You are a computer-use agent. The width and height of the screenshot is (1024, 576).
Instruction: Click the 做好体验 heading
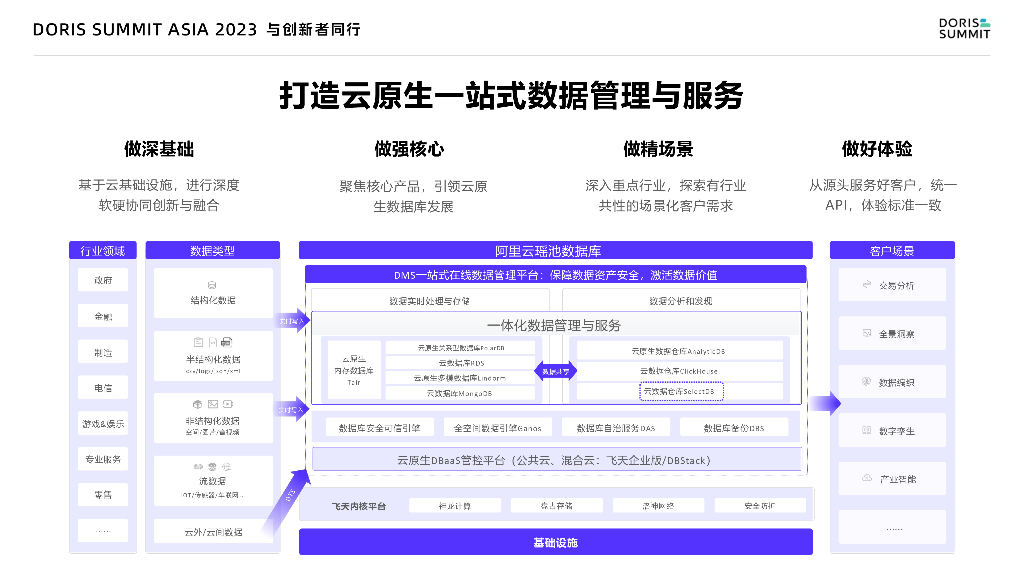(x=877, y=149)
